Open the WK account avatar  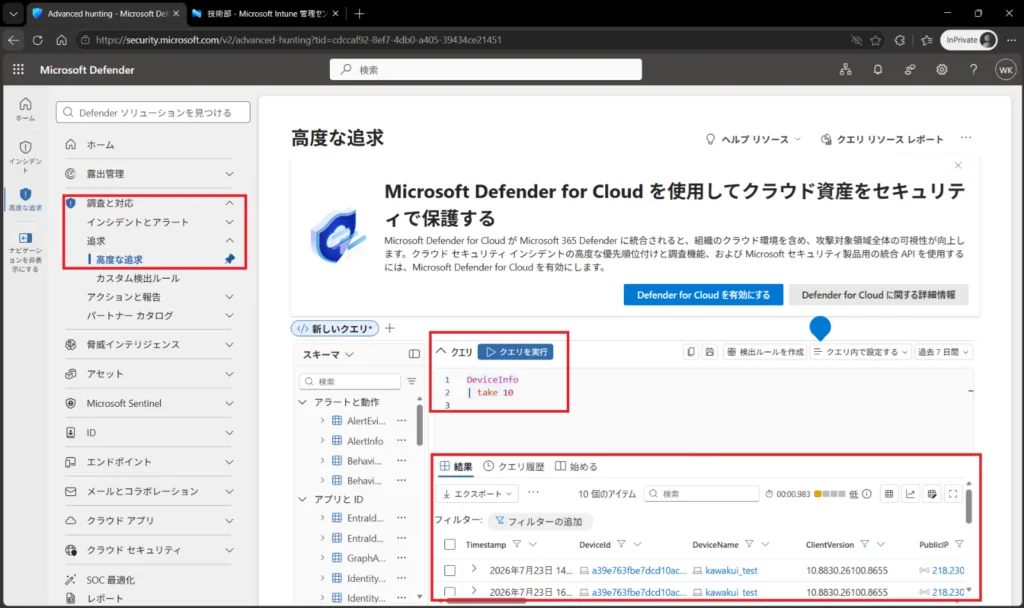(1006, 69)
